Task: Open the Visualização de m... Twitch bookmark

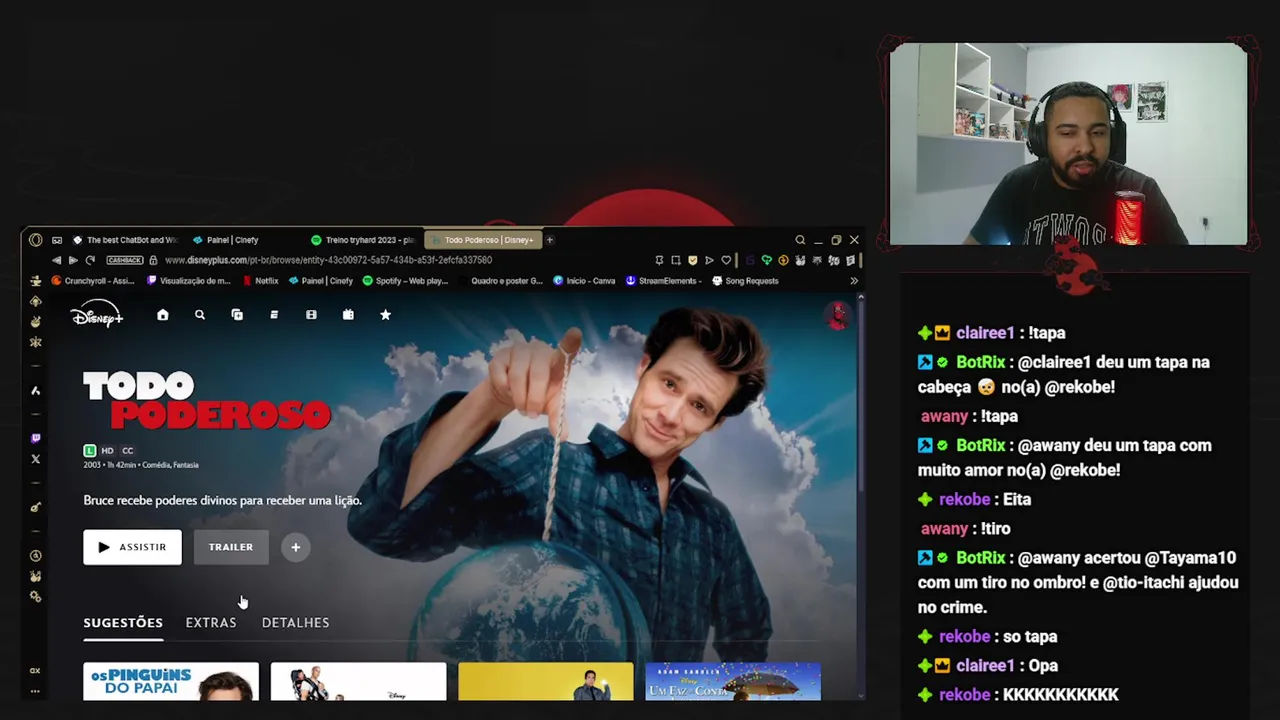Action: tap(189, 281)
